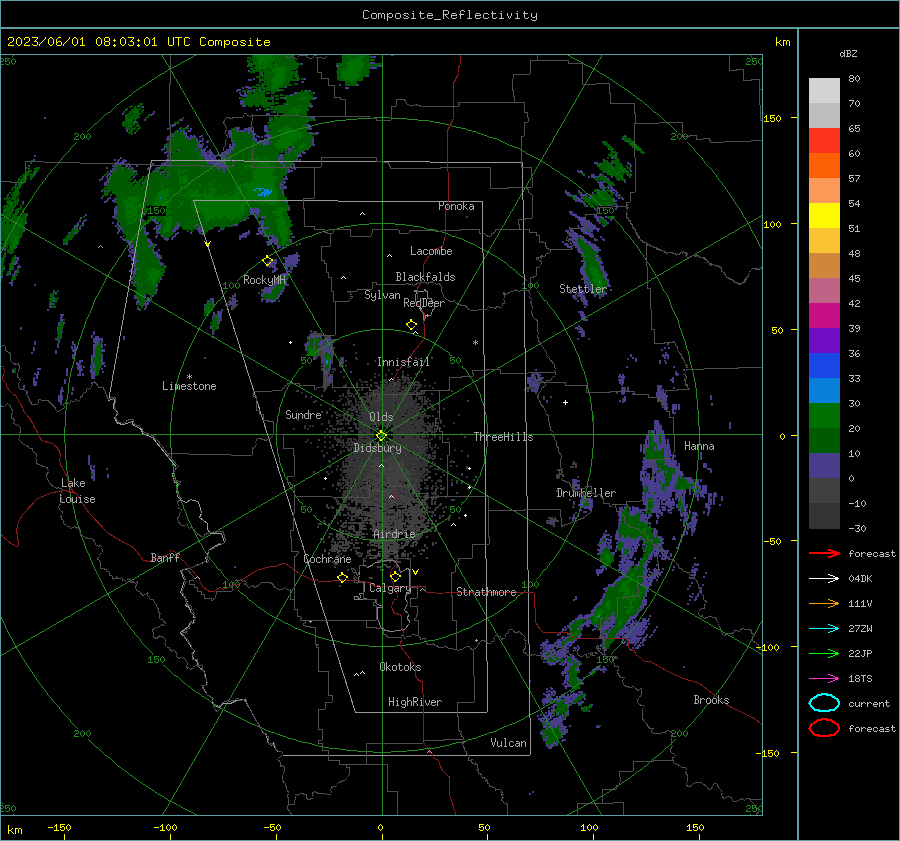
Task: Click the yellow diamond marker at Didsbury center
Action: click(x=381, y=436)
